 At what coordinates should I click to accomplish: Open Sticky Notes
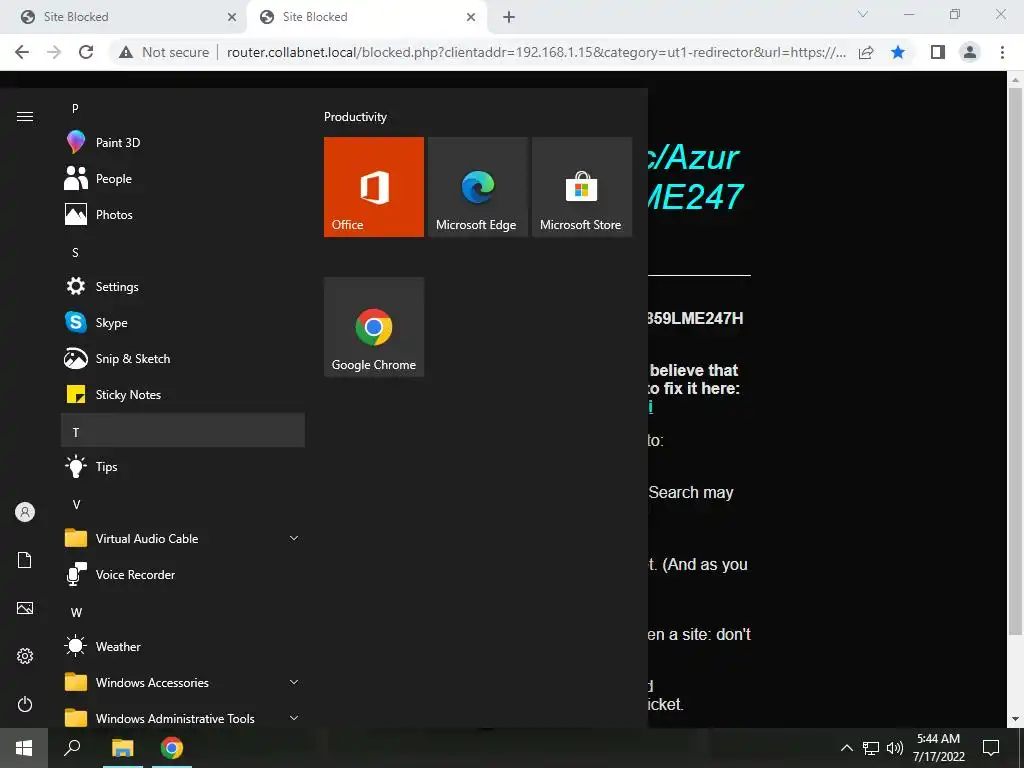click(183, 394)
